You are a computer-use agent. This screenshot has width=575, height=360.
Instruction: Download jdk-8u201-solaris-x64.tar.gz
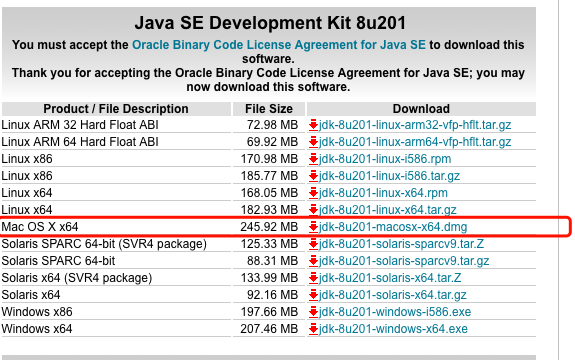click(392, 295)
